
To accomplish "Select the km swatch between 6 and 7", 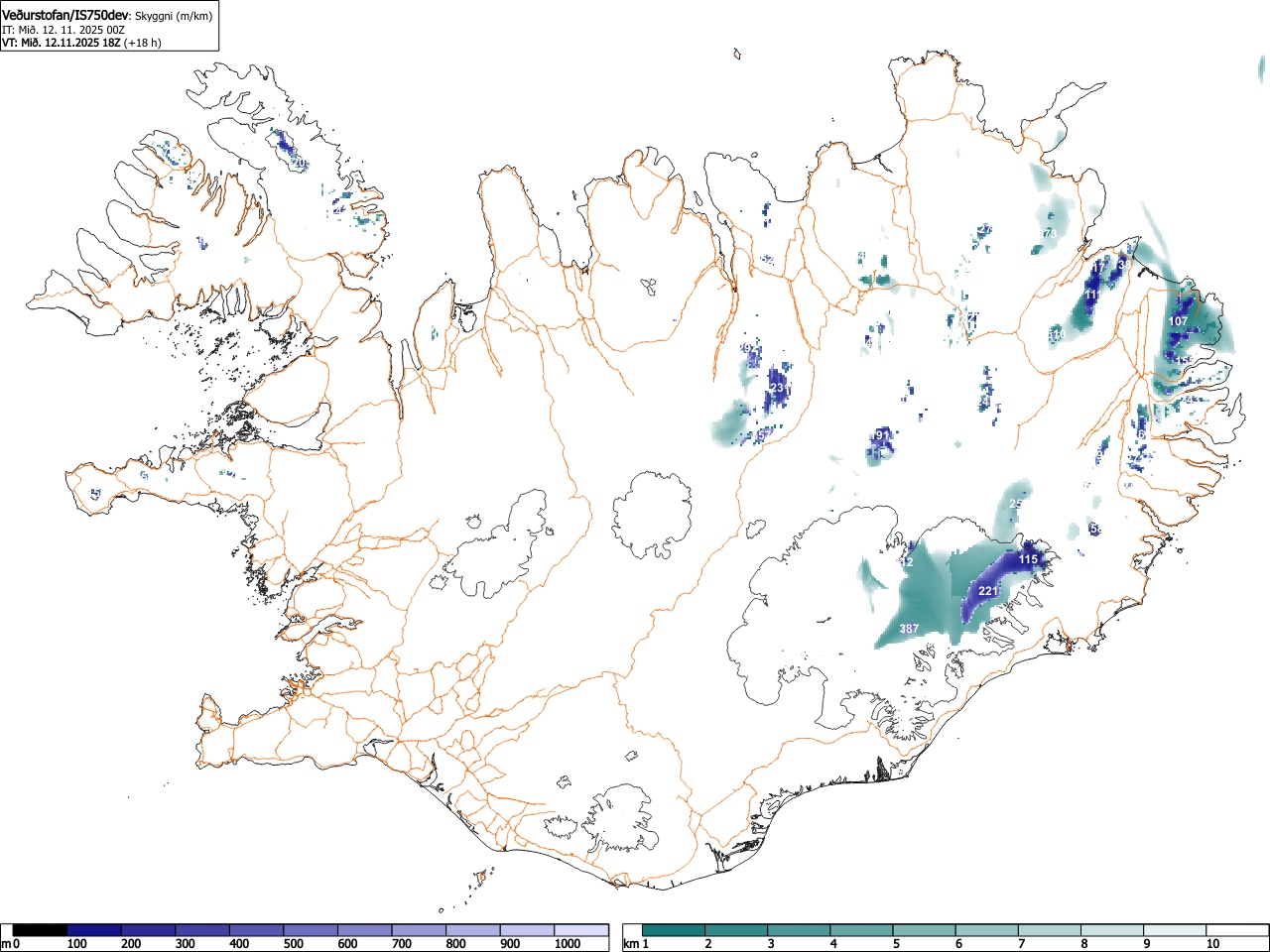I will tap(986, 930).
